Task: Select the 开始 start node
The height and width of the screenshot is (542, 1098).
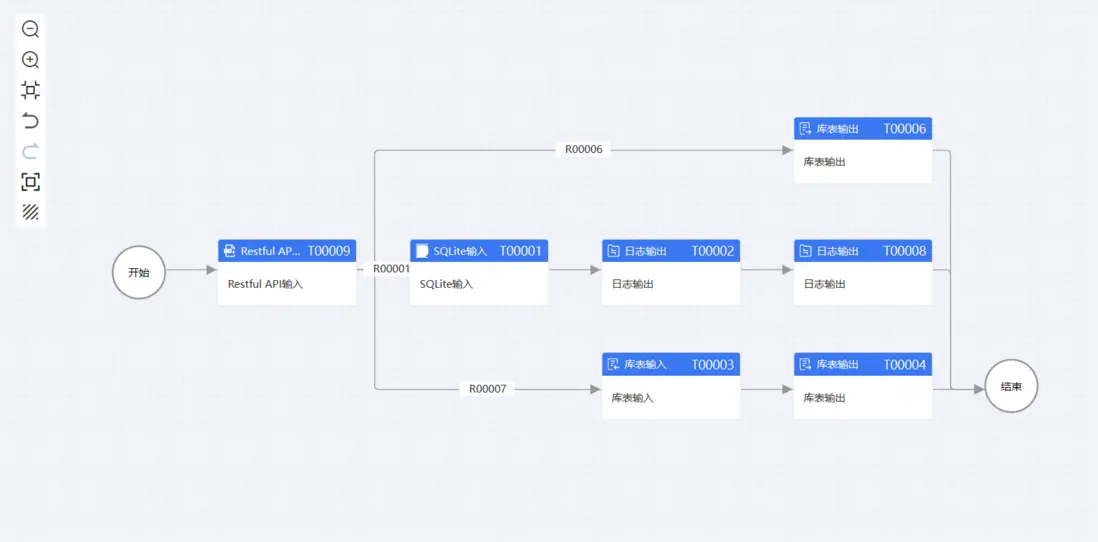Action: (x=138, y=272)
